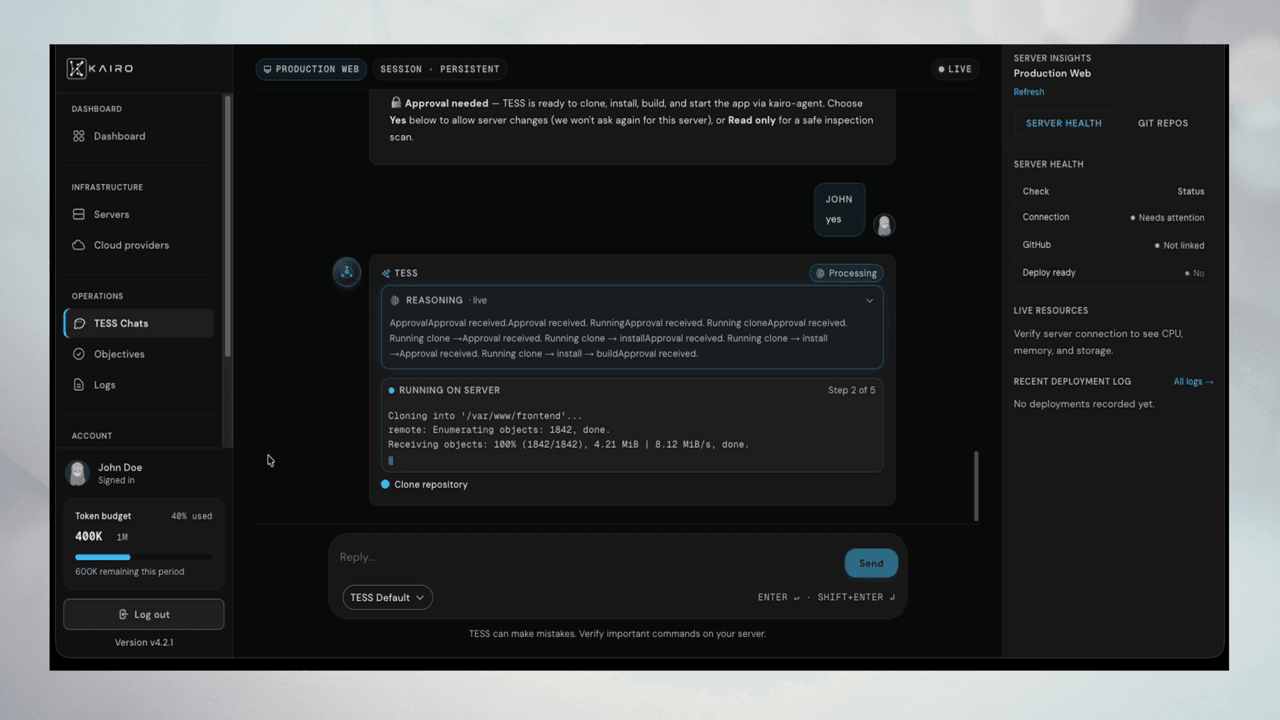This screenshot has height=720, width=1280.
Task: Click the Session Persistent chip
Action: click(440, 69)
